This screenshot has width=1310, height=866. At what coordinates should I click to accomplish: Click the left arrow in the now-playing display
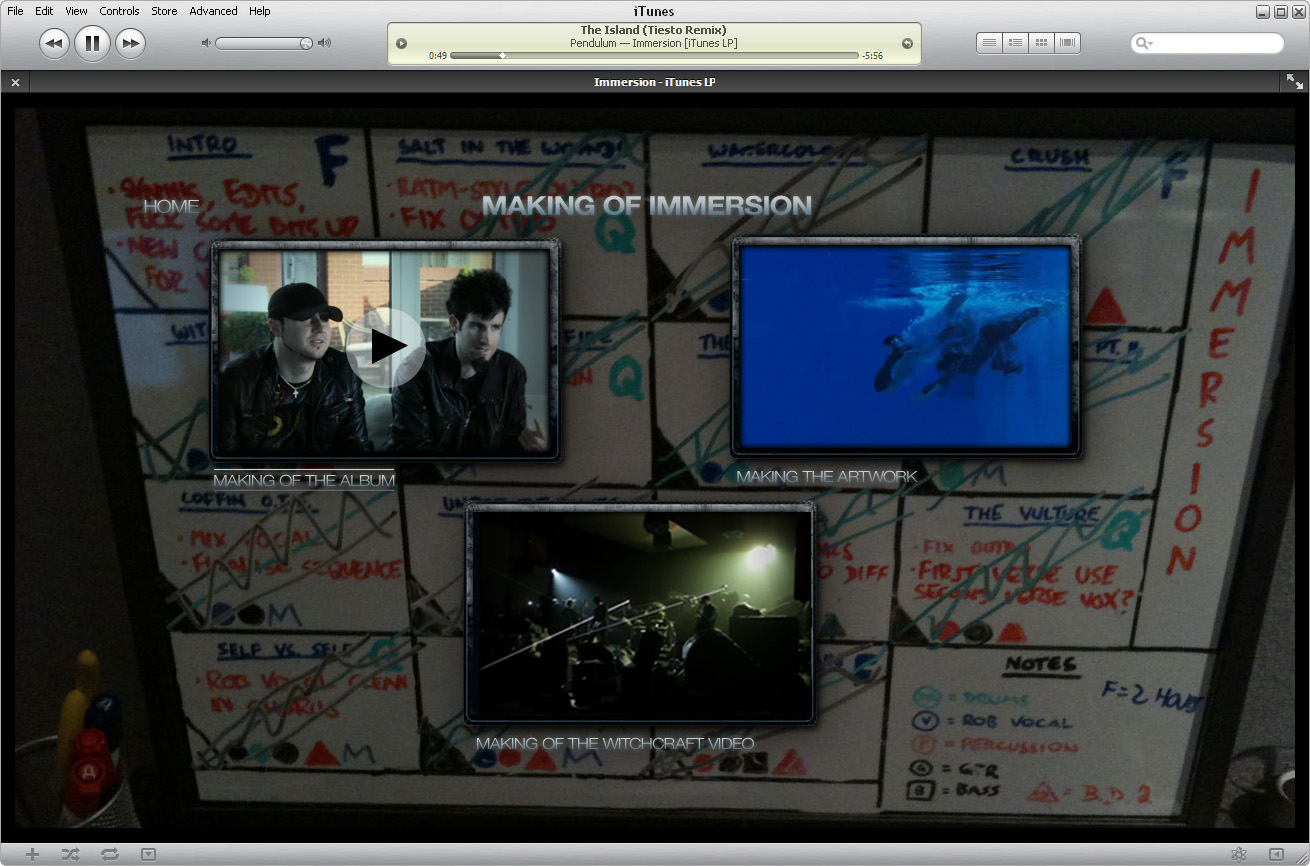click(x=401, y=43)
